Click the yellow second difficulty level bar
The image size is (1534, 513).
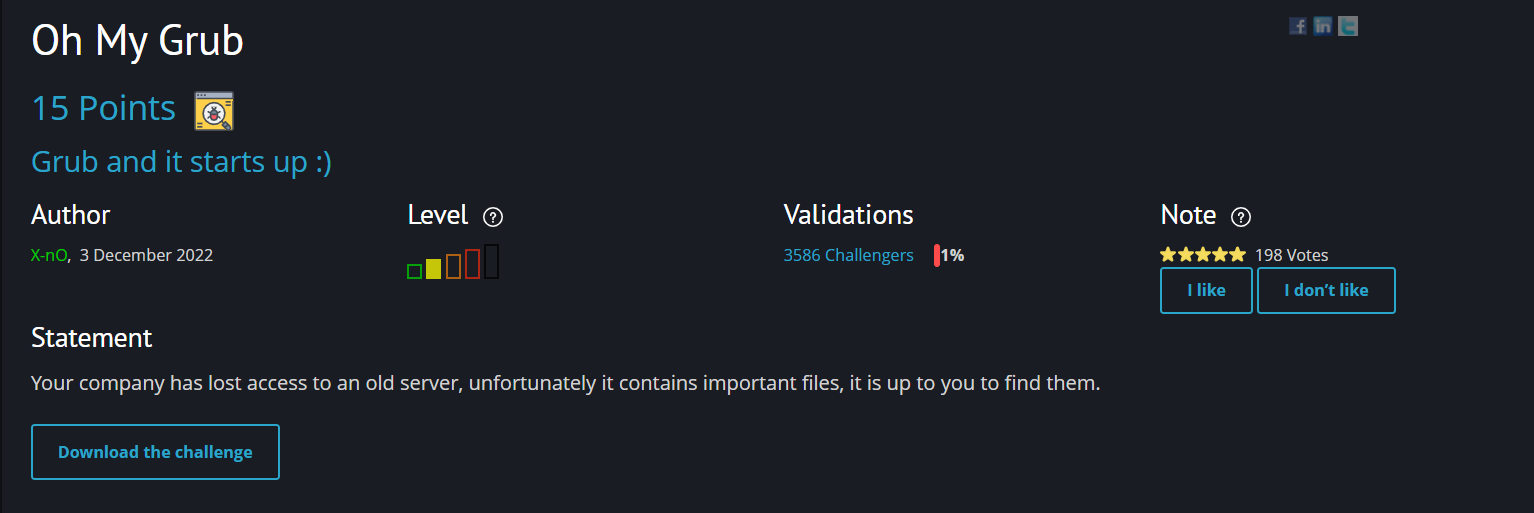click(x=433, y=268)
